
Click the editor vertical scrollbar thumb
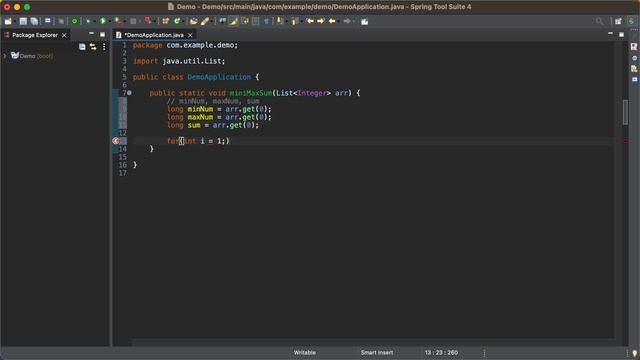pos(625,112)
